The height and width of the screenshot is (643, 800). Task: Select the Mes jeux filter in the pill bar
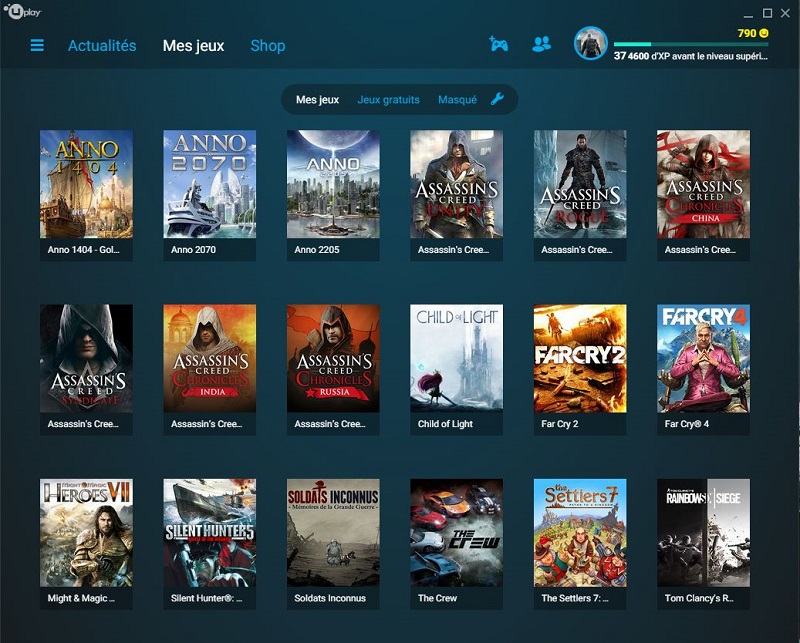[317, 100]
